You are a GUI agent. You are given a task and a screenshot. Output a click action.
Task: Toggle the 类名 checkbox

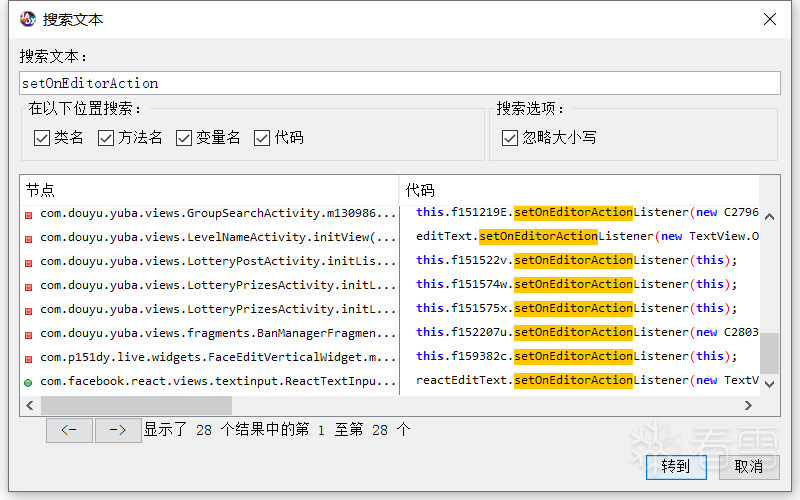coord(41,138)
